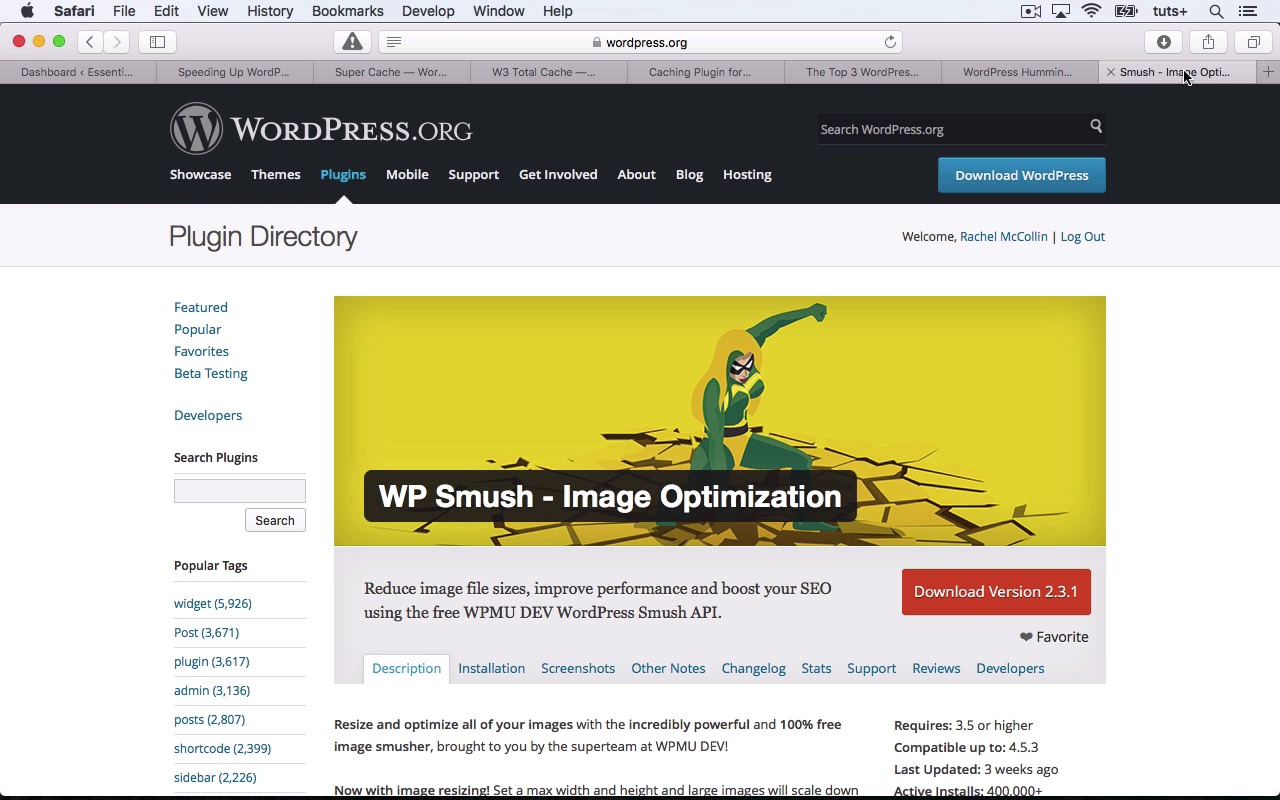Screen dimensions: 1280x800
Task: Click the AirPlay display icon in menu bar
Action: (1061, 11)
